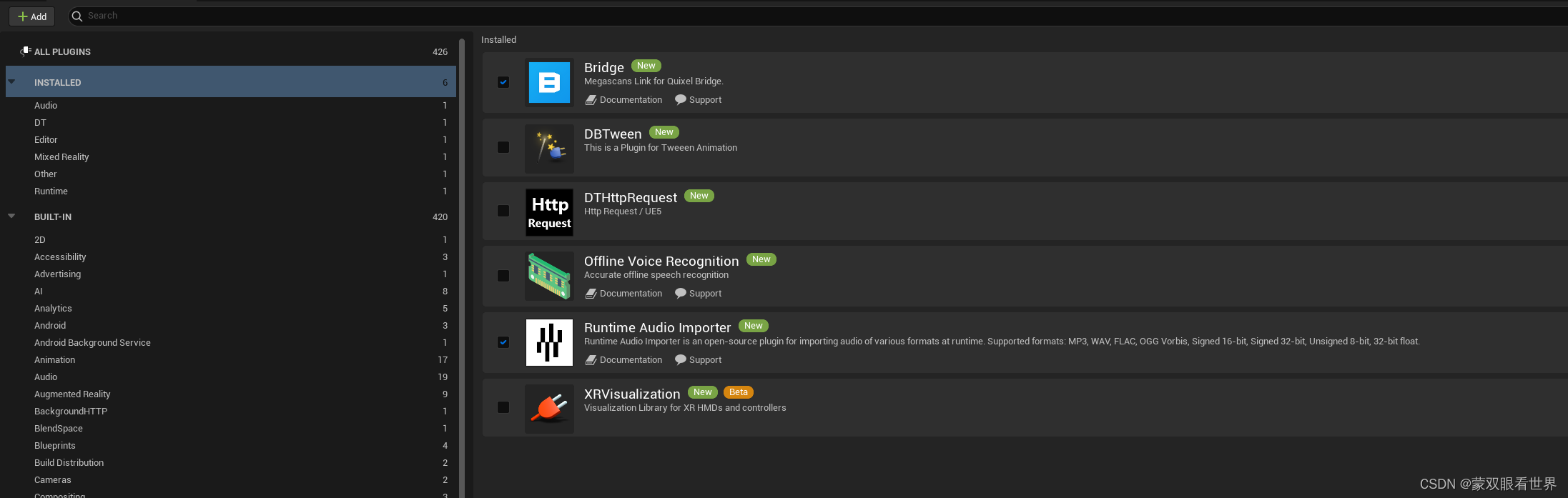Select the Android Background Service category

[231, 342]
